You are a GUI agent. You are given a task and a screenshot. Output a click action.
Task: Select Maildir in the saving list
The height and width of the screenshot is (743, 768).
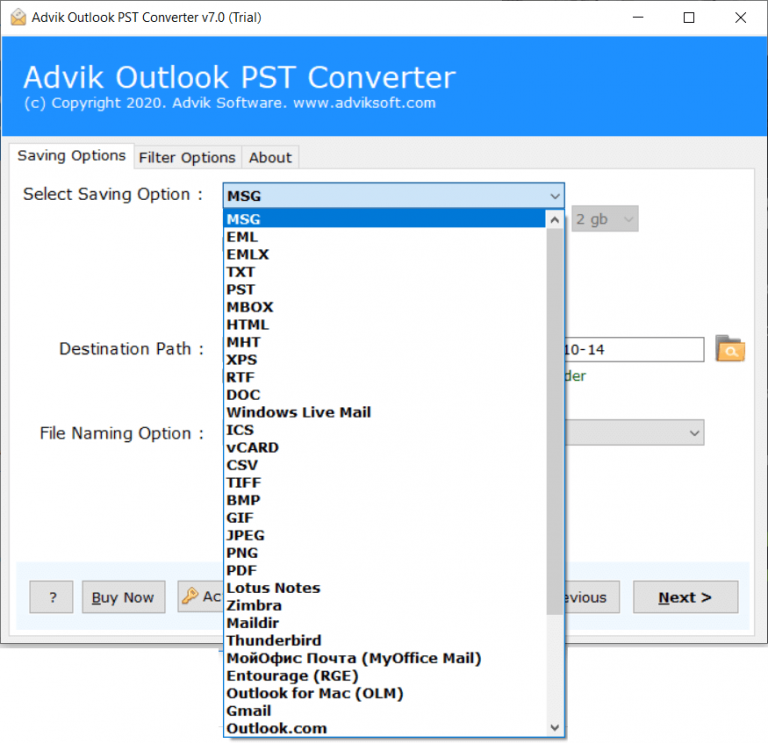pos(385,623)
